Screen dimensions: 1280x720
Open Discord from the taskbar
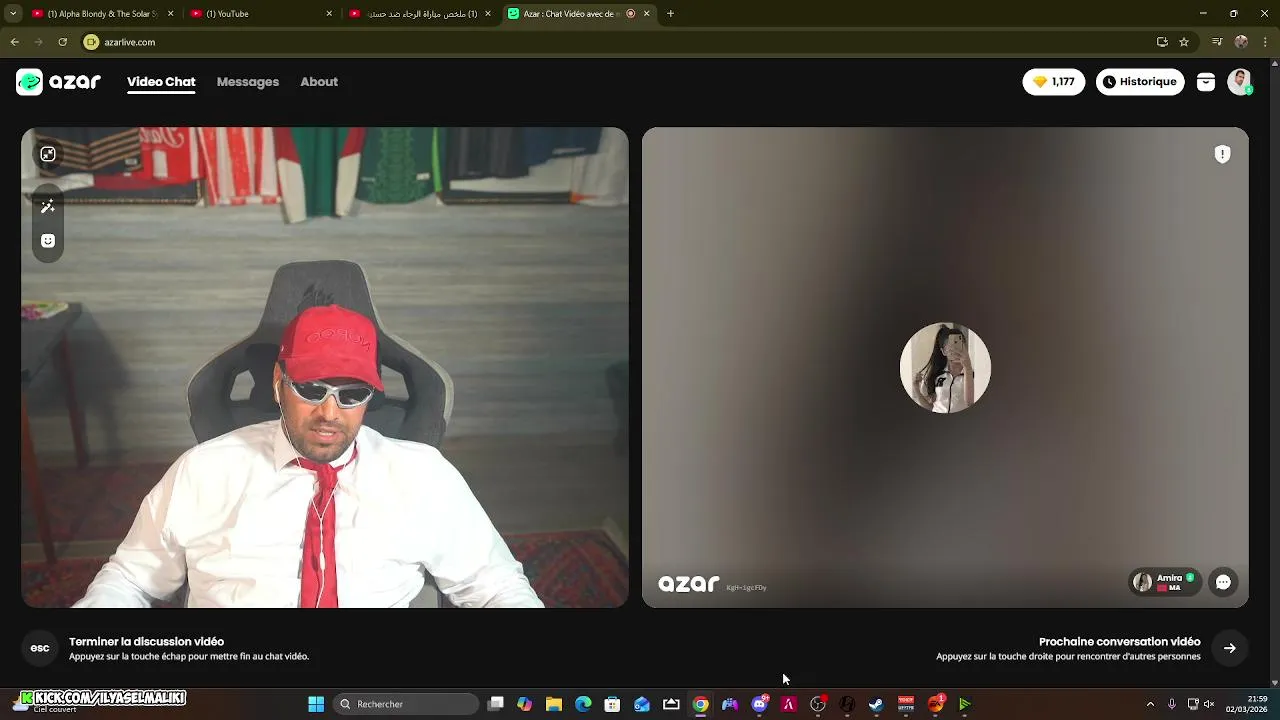(759, 704)
